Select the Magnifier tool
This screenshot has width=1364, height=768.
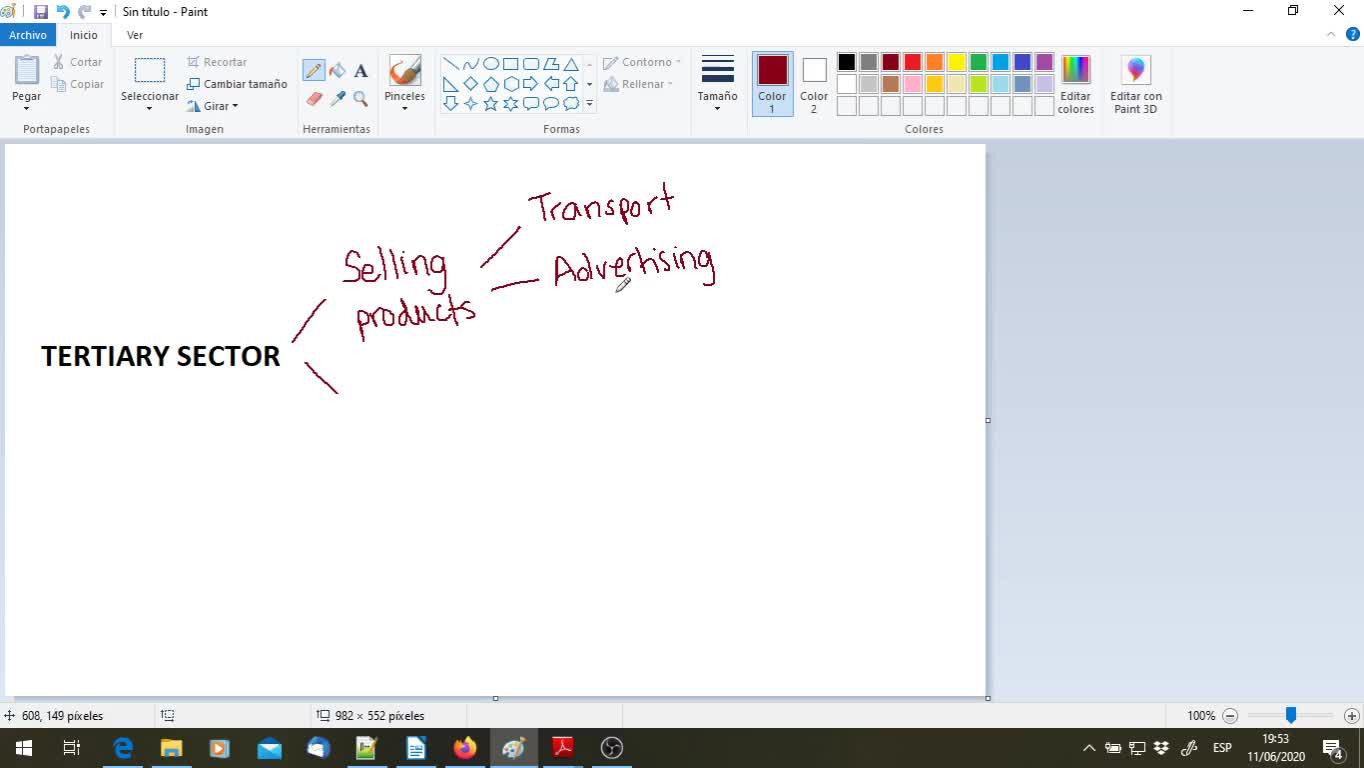[x=360, y=99]
